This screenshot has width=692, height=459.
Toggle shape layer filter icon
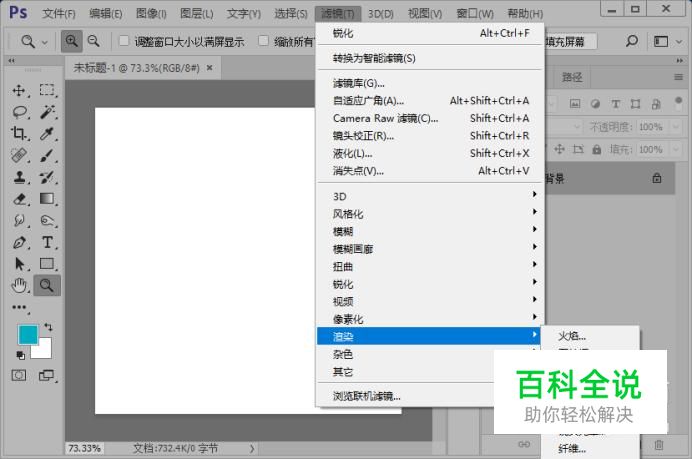[636, 104]
